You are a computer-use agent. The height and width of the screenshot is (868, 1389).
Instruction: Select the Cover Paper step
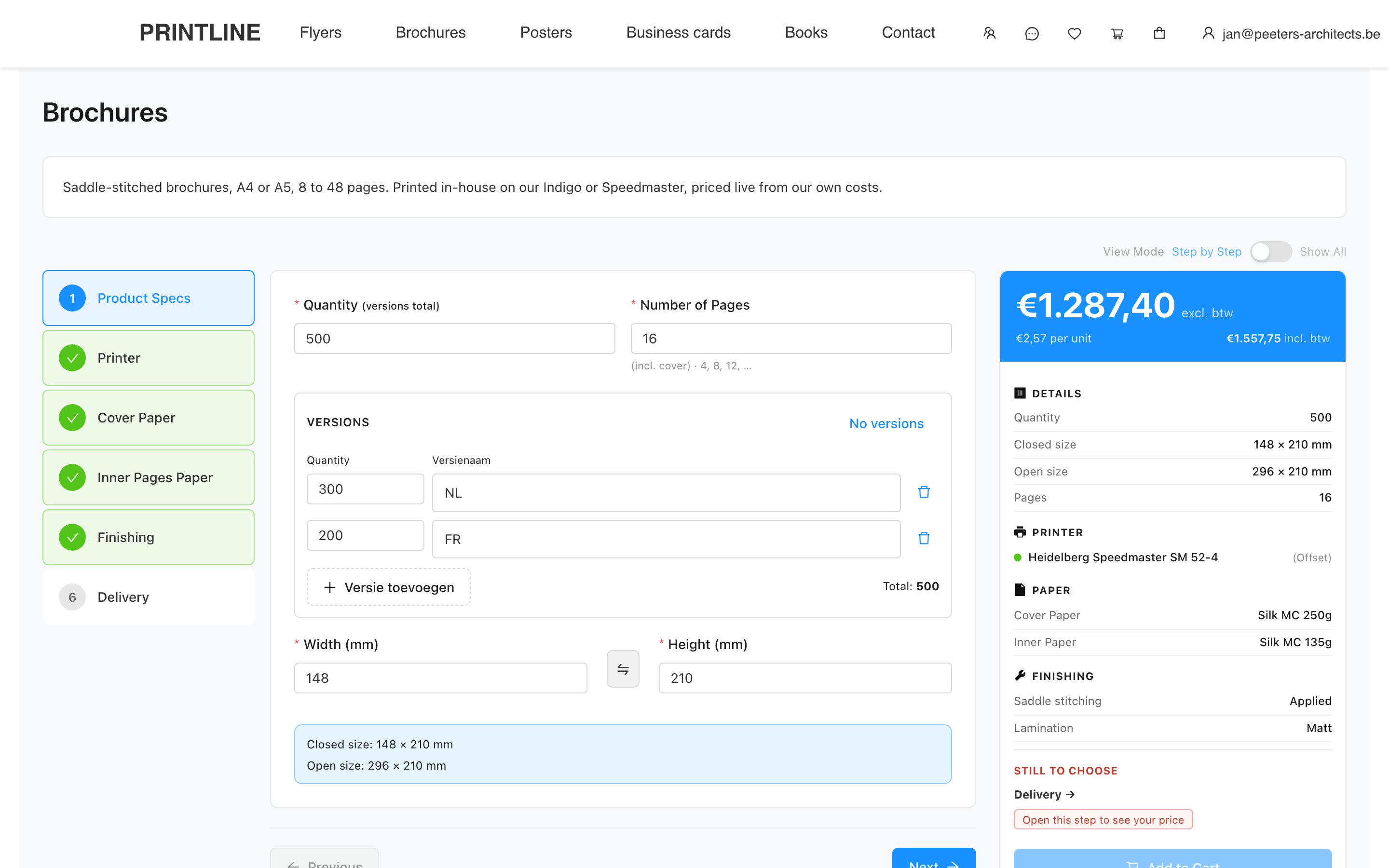149,418
